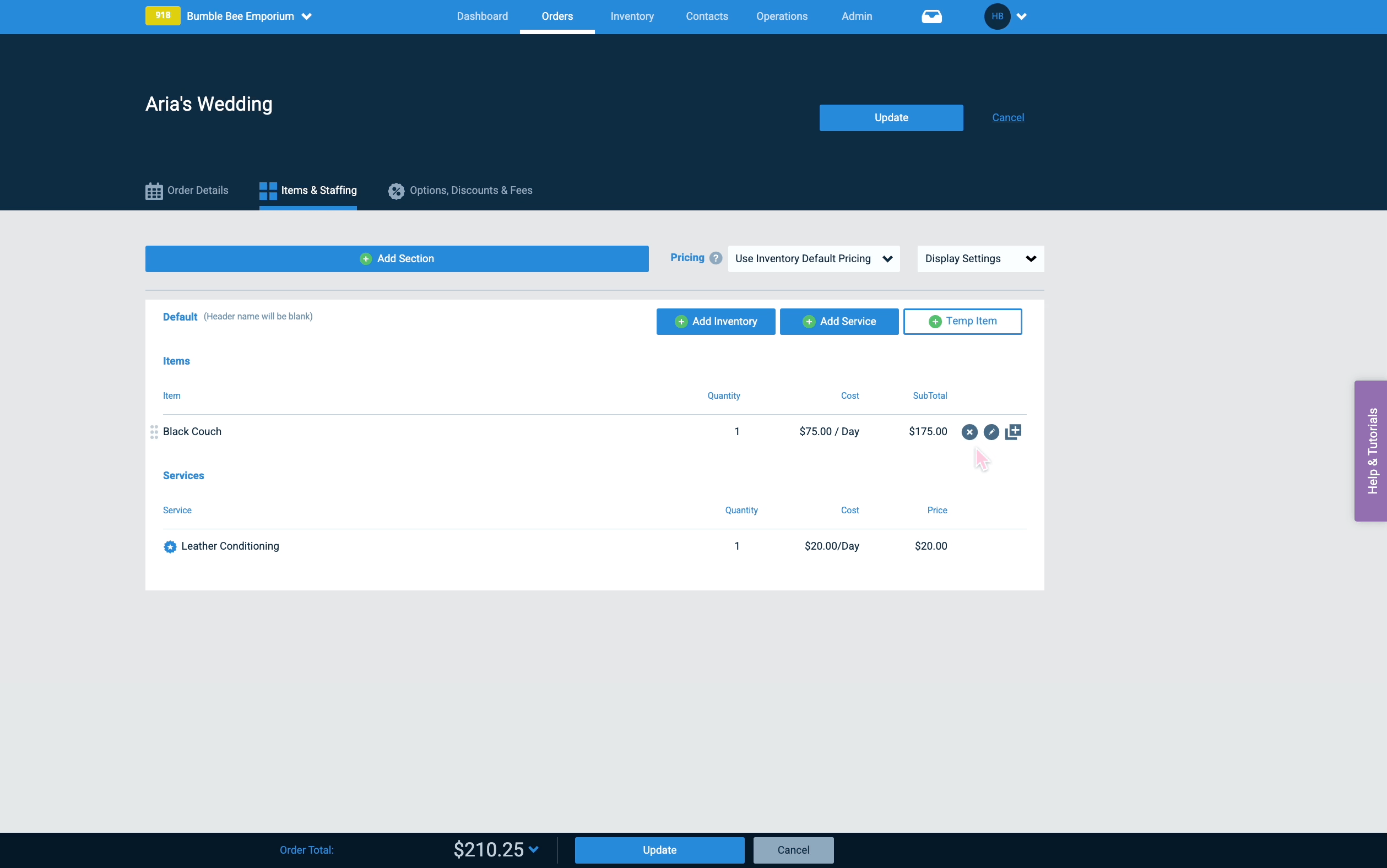This screenshot has height=868, width=1387.
Task: Click the $210.25 order total amount
Action: [489, 850]
